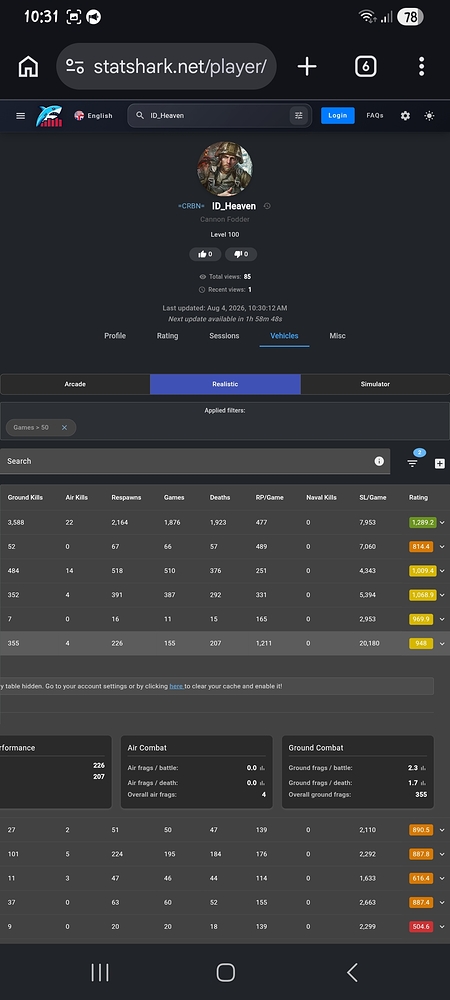Viewport: 450px width, 1000px height.
Task: Click the blue Login button
Action: tap(338, 115)
